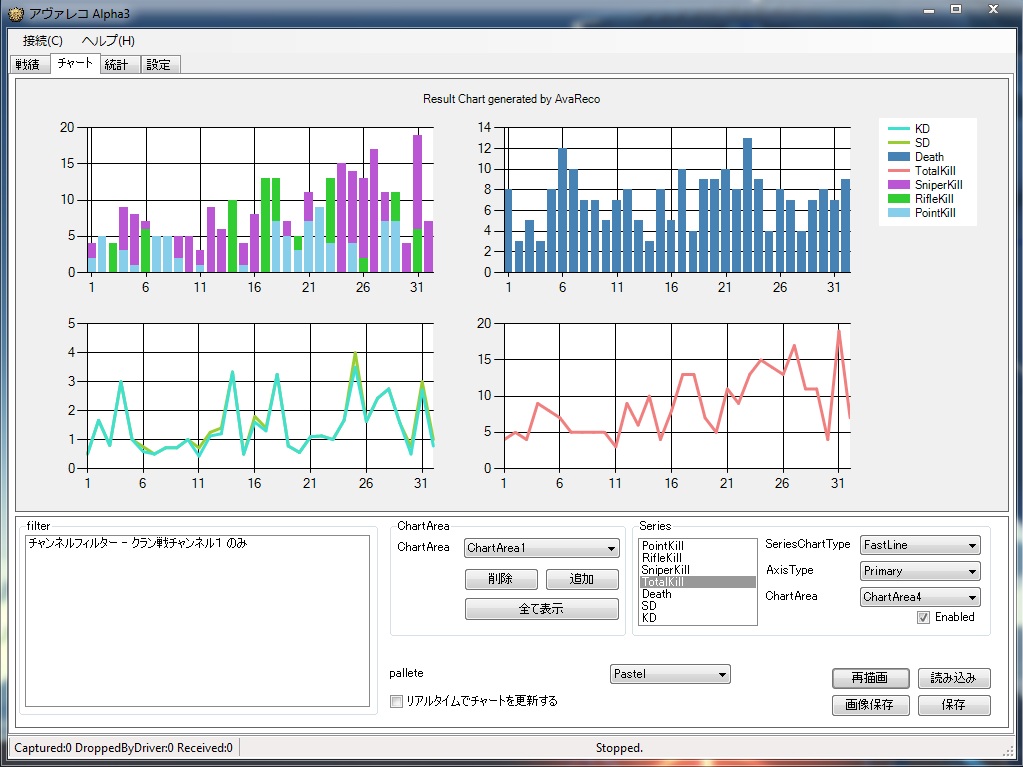The height and width of the screenshot is (767, 1023).
Task: Click the 全て表示 button
Action: tap(542, 609)
